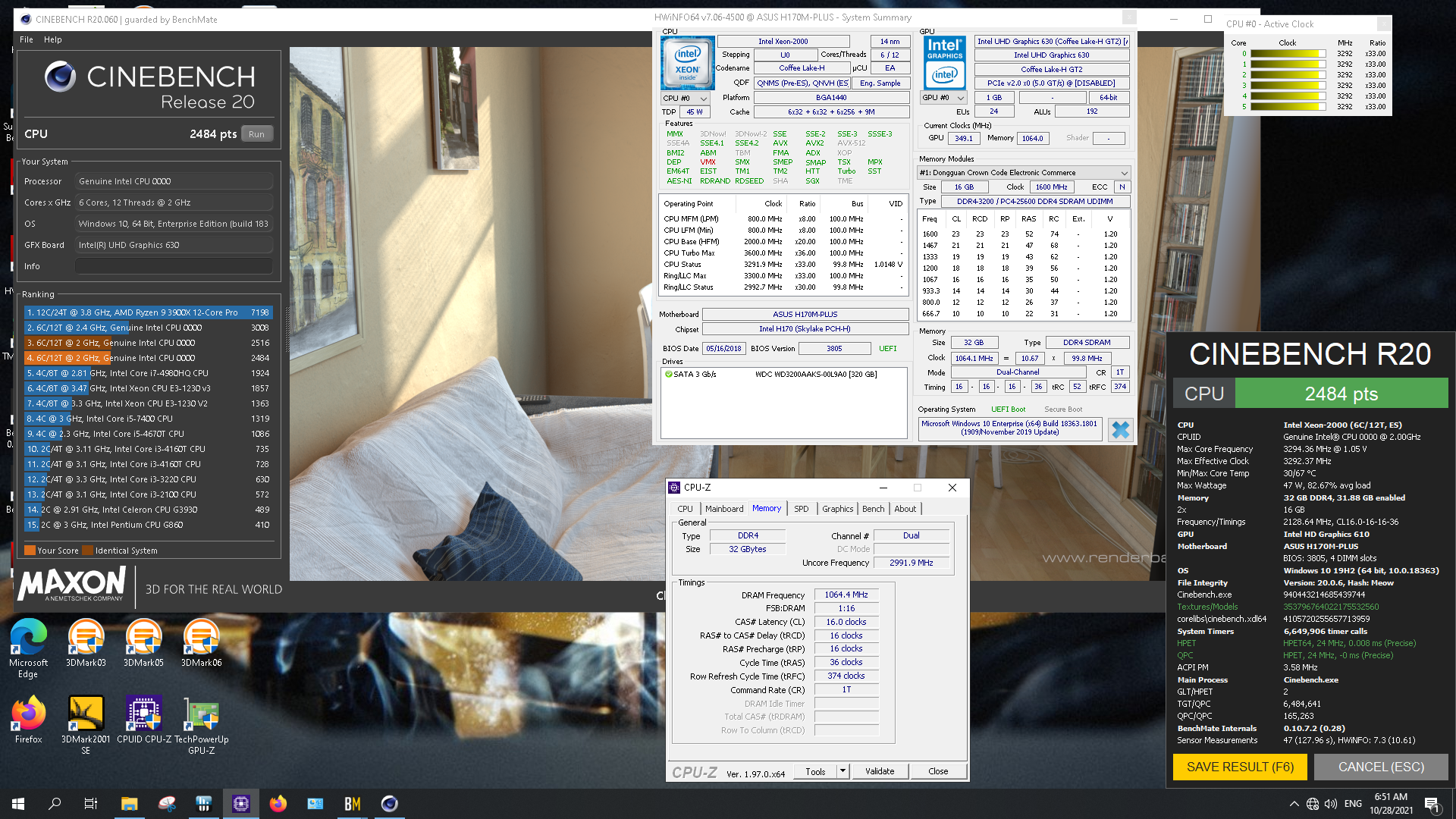This screenshot has width=1456, height=819.
Task: Switch to CPU-Z SPD tab
Action: tap(801, 509)
